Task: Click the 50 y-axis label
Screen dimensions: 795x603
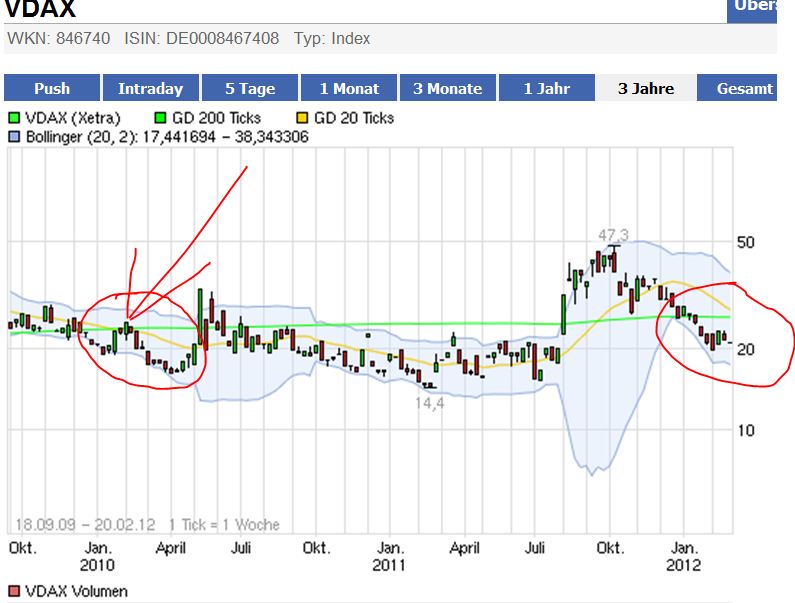Action: [x=745, y=242]
